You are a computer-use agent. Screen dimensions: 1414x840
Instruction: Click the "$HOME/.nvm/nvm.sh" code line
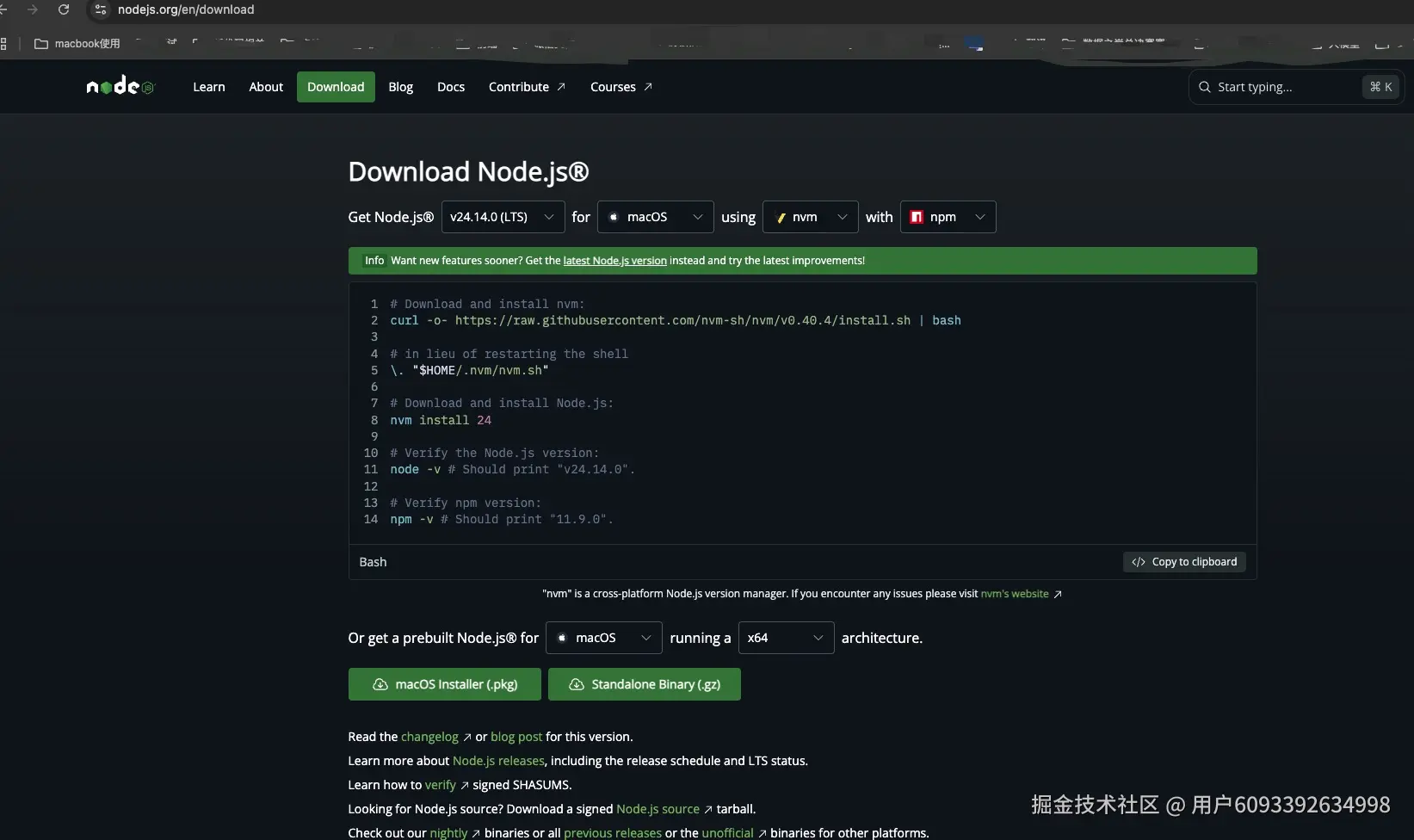(x=469, y=370)
